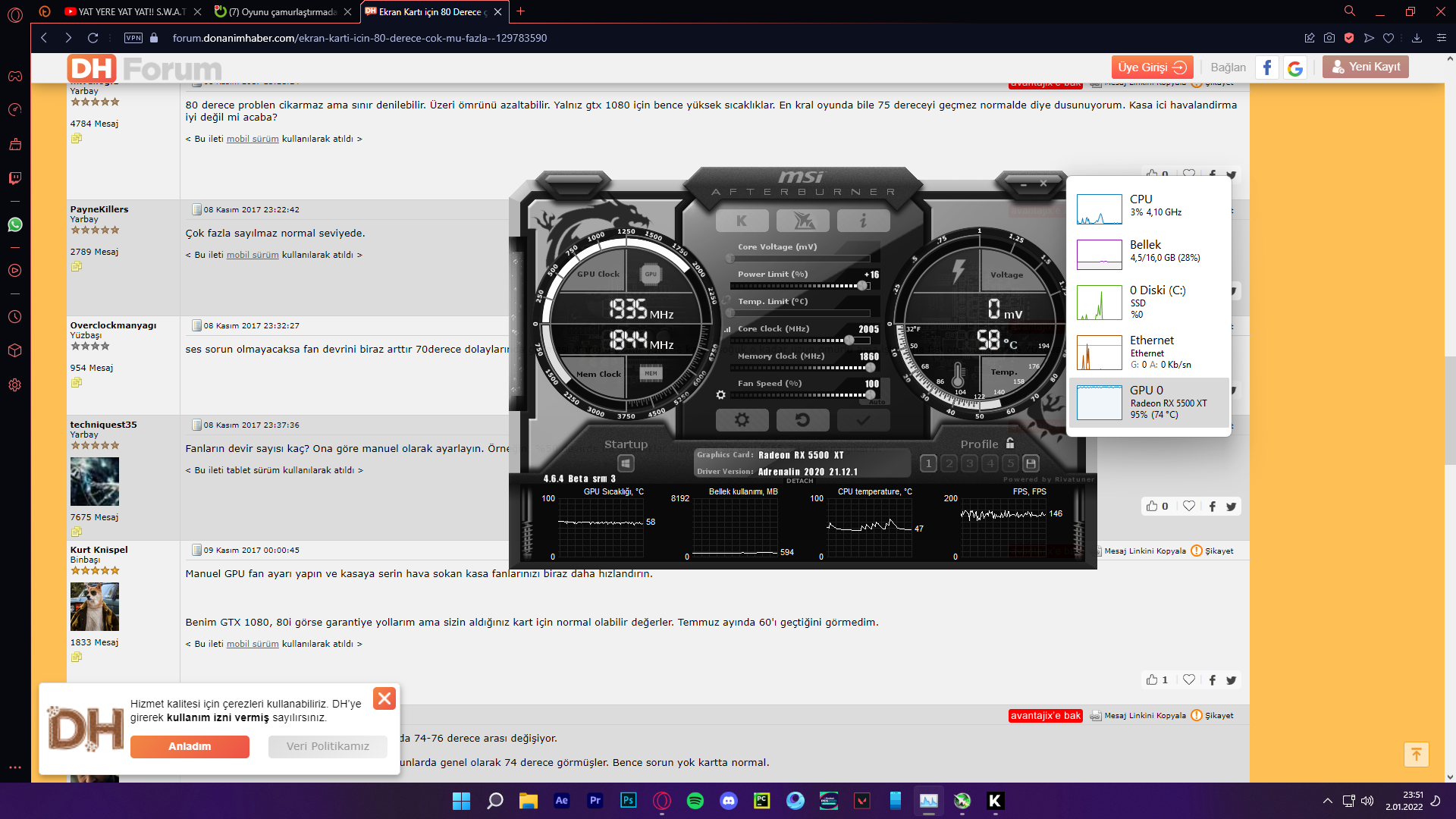Adjust the Core Clock (MHz) slider

coord(800,340)
